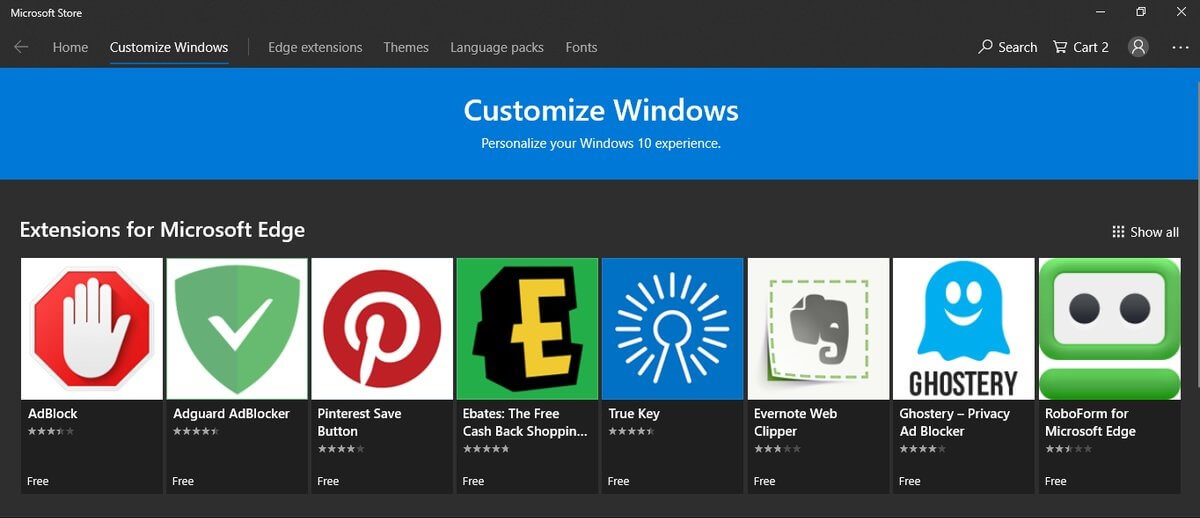Screen dimensions: 1200x518
Task: Click the Ebates star rating
Action: 486,449
